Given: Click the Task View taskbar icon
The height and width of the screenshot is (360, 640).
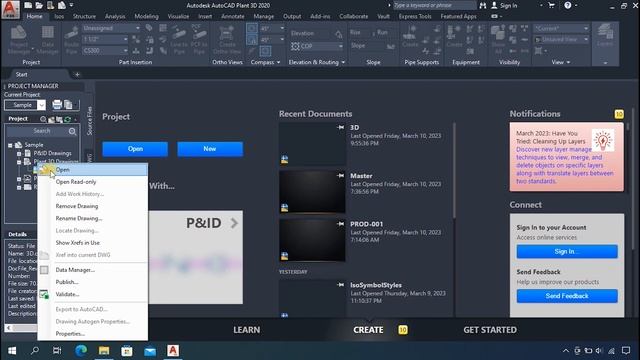Looking at the screenshot, I should (57, 351).
